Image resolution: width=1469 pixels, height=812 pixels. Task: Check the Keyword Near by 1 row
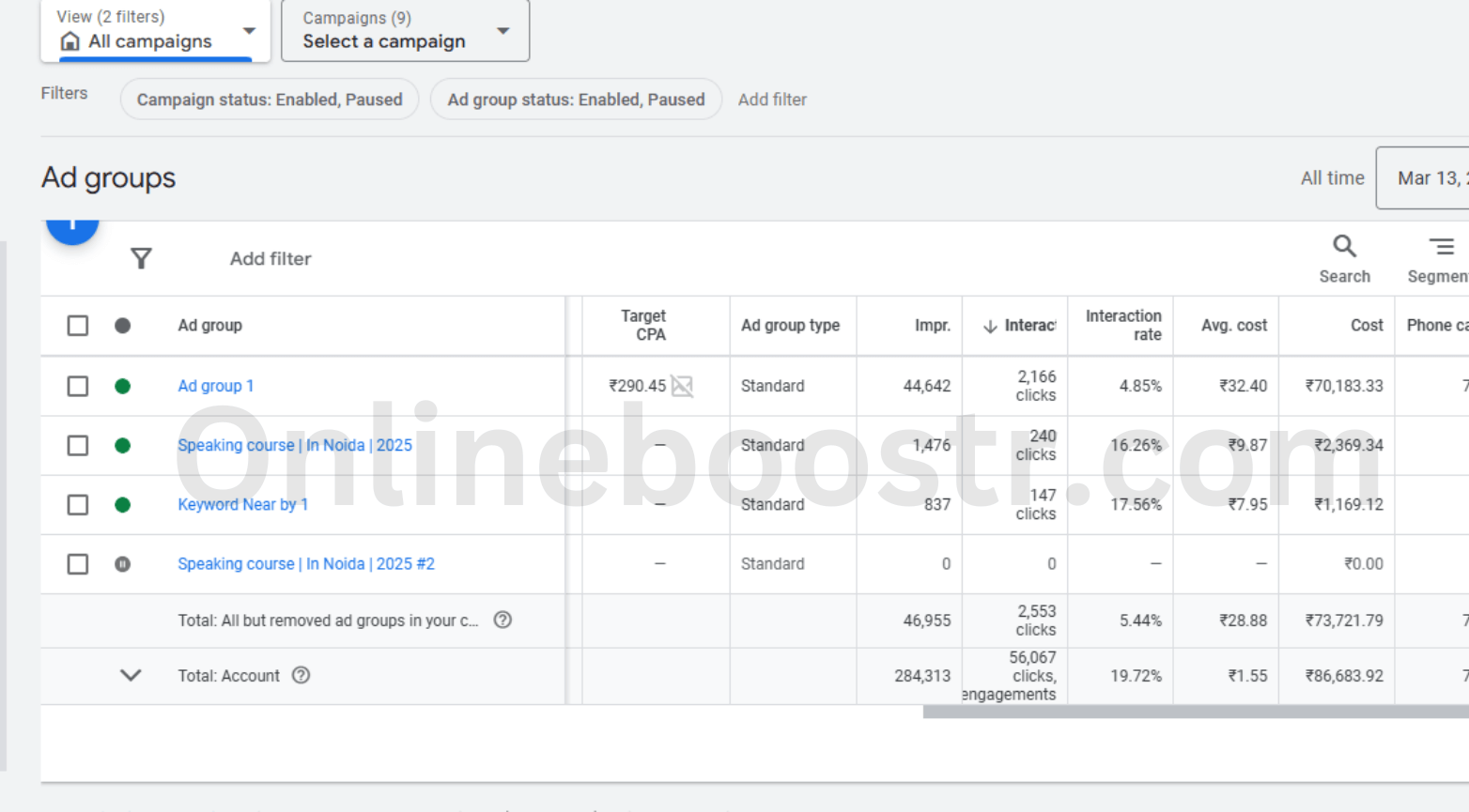(78, 505)
